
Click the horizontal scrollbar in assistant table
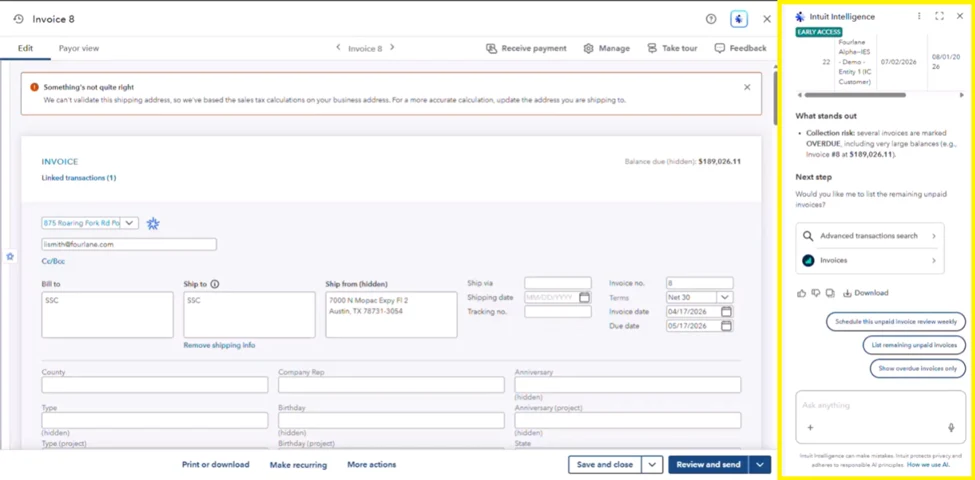[854, 95]
